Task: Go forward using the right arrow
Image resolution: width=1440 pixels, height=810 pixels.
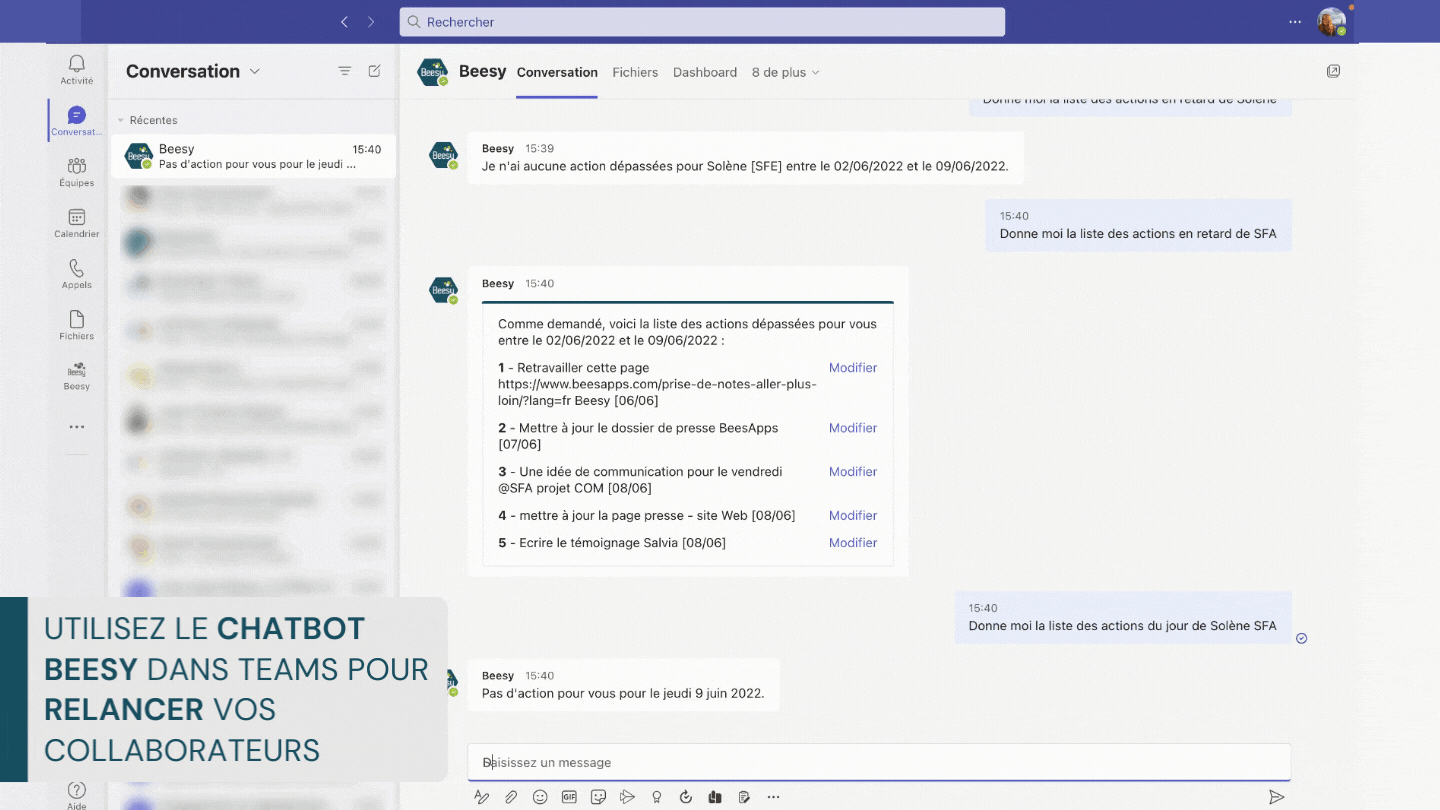Action: point(371,21)
